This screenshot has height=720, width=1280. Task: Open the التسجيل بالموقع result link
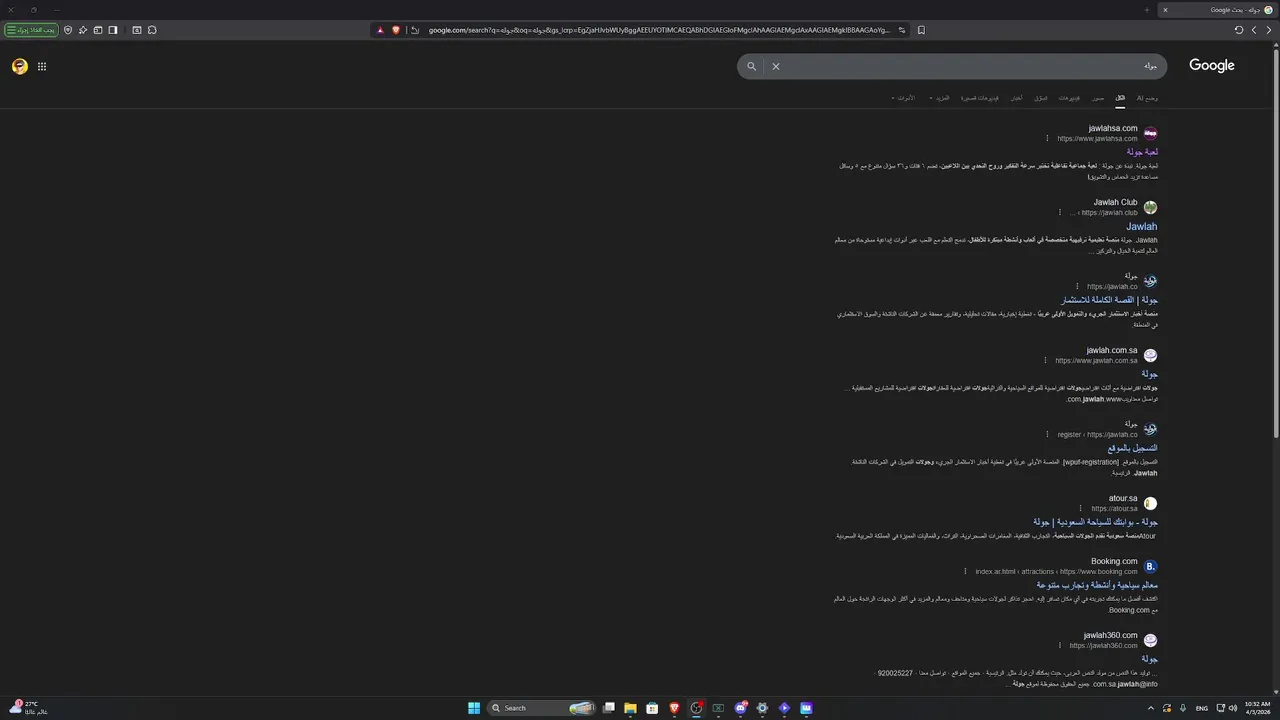tap(1132, 448)
